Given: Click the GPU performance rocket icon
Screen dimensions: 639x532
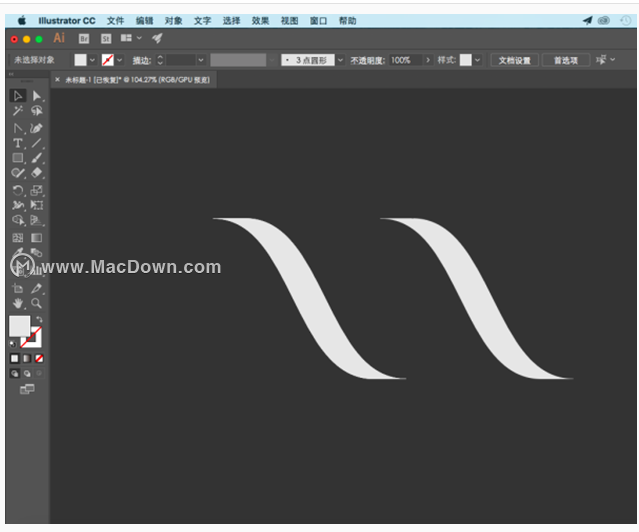Looking at the screenshot, I should tap(157, 38).
